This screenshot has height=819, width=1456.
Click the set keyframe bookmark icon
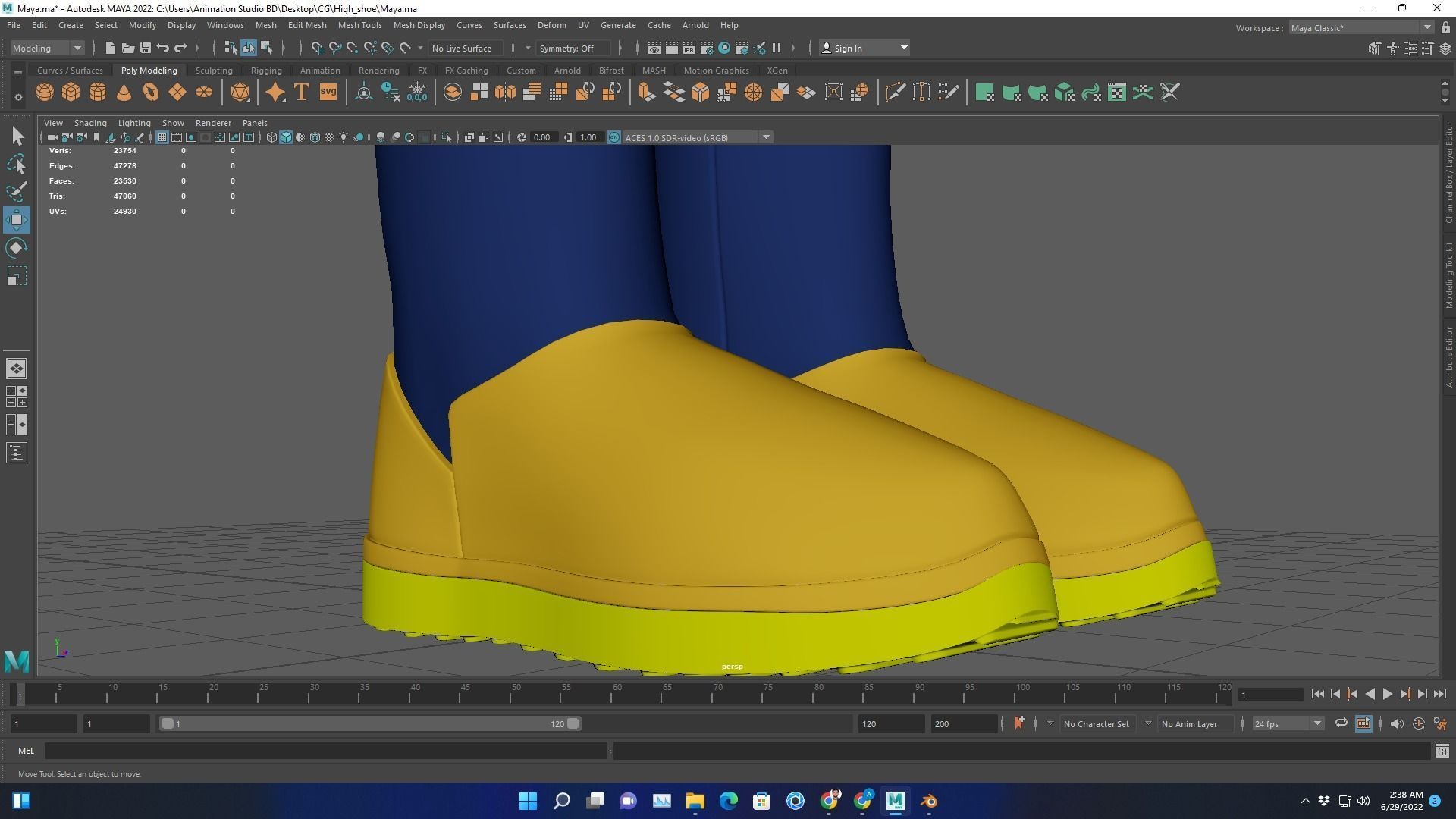click(x=1019, y=723)
